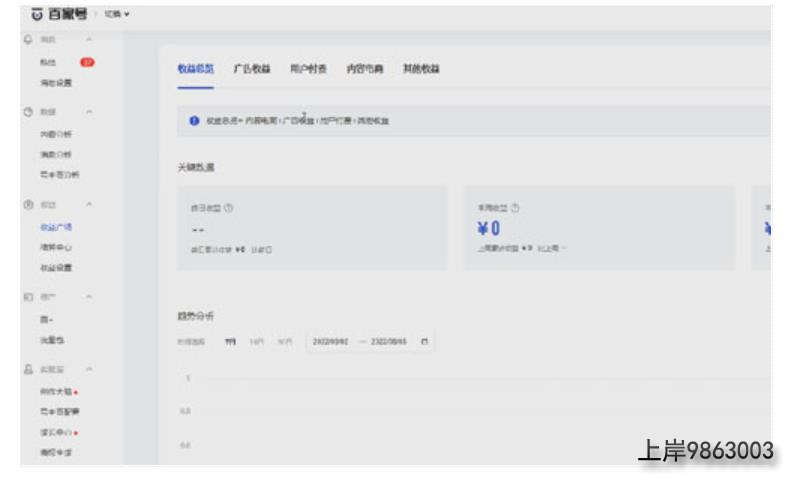793x484 pixels.
Task: Click help icon next to yesterday's income label
Action: click(x=226, y=209)
